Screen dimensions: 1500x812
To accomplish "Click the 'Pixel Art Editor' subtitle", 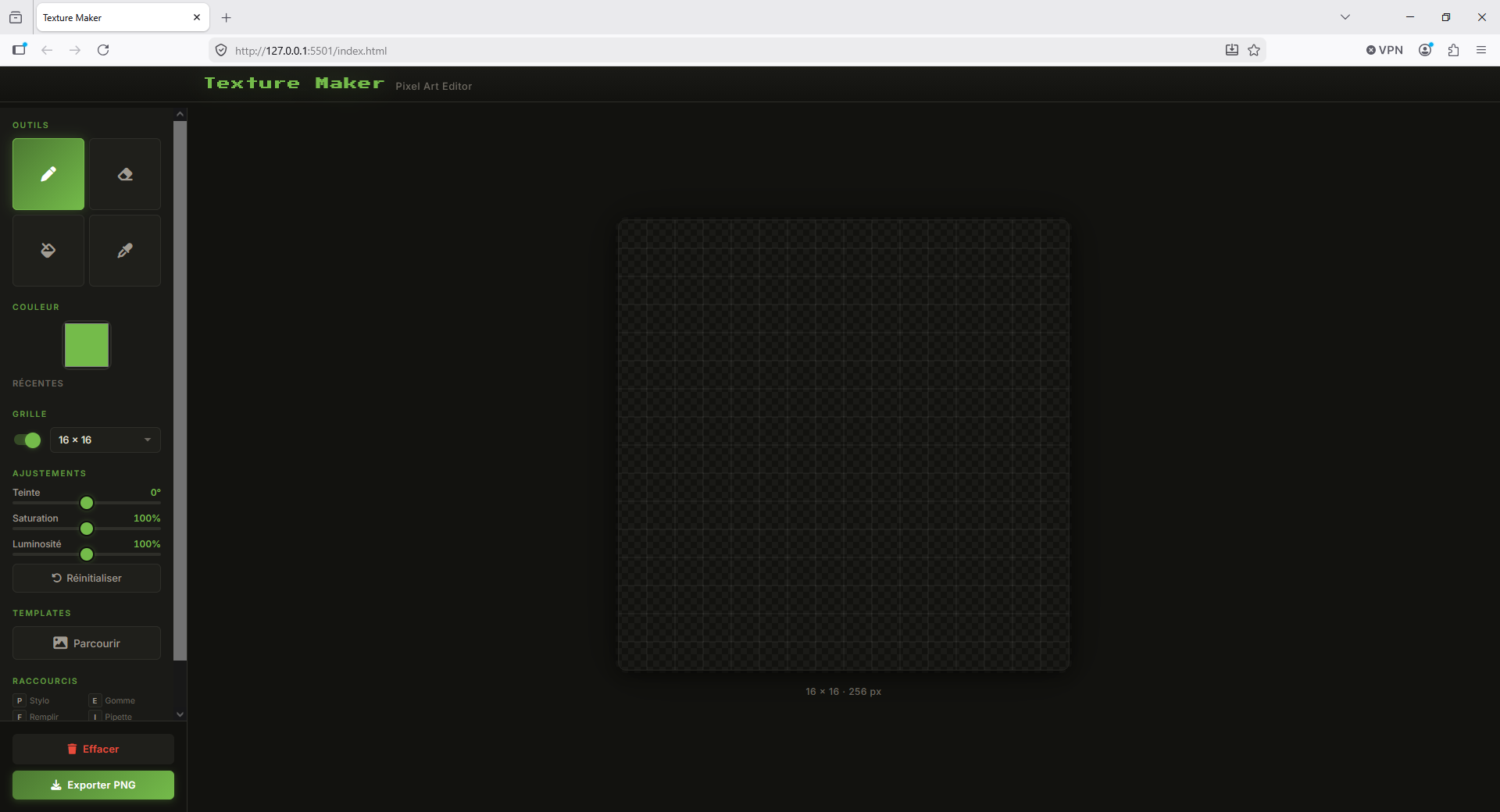I will [434, 87].
